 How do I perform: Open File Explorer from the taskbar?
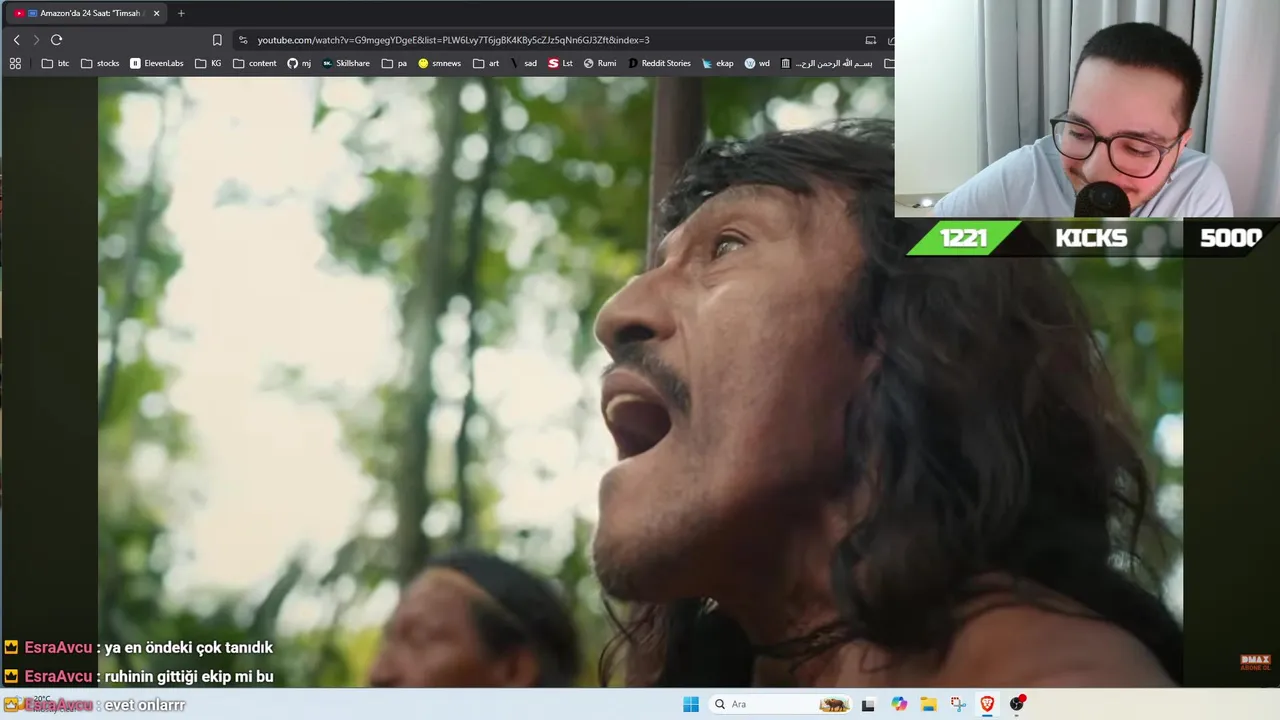[928, 704]
